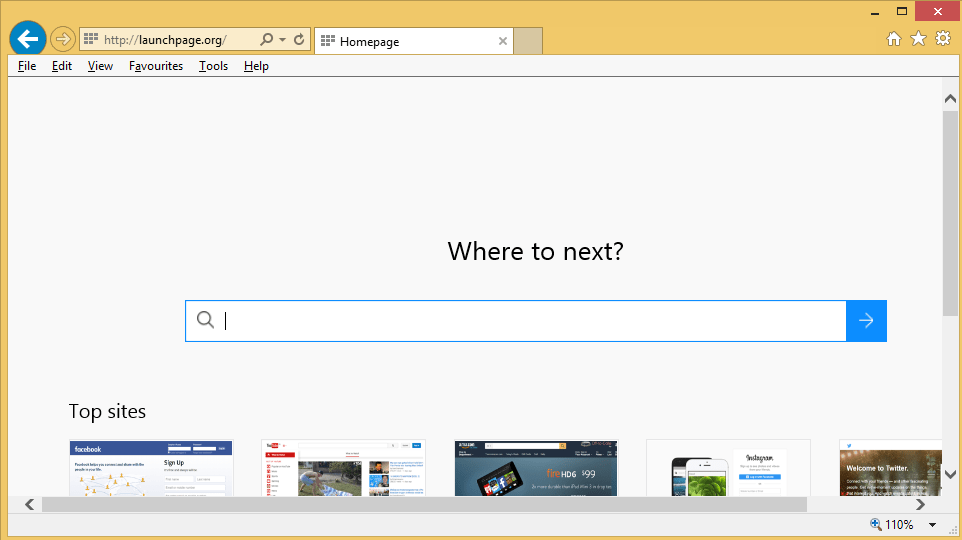Open the Favourites star panel
This screenshot has width=962, height=540.
(918, 39)
